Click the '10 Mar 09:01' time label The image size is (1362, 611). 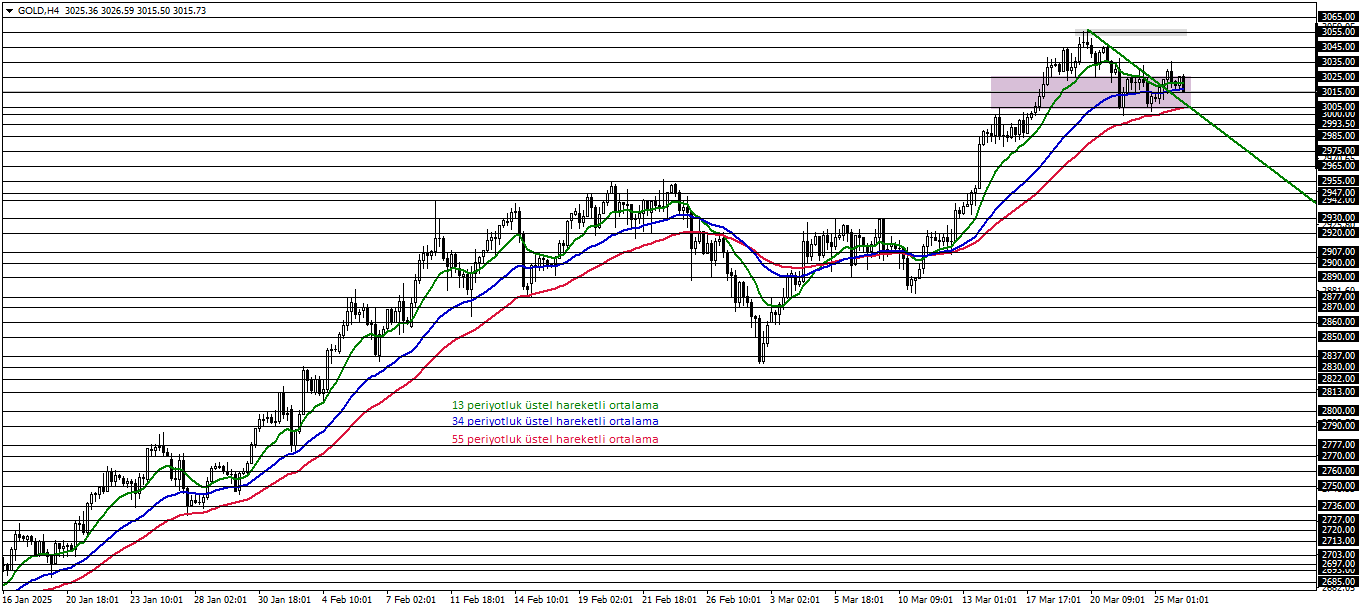925,601
